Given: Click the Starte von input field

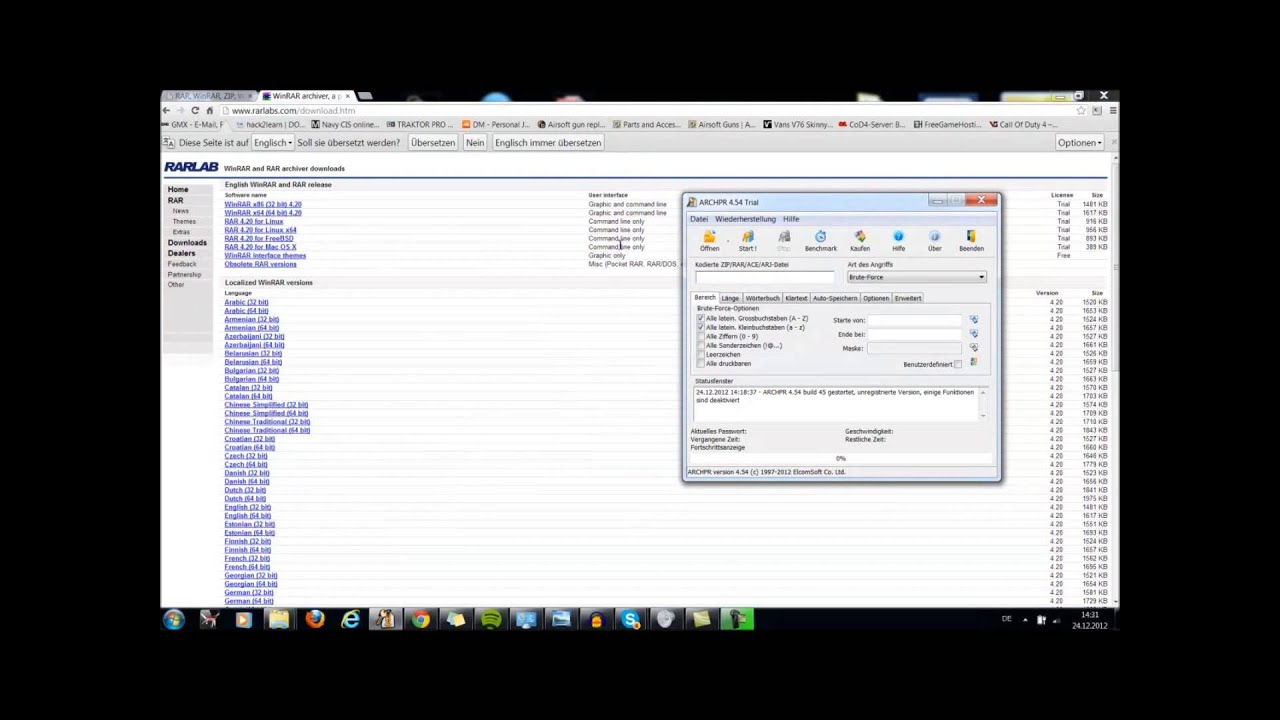Looking at the screenshot, I should click(x=915, y=320).
